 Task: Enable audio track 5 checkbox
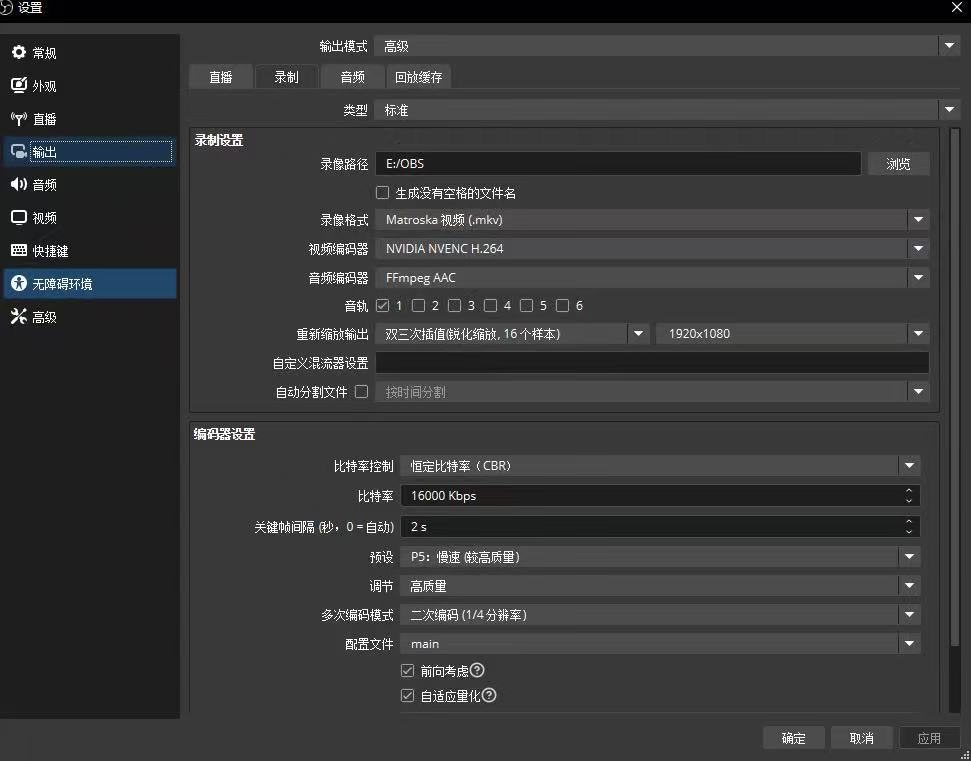[526, 305]
